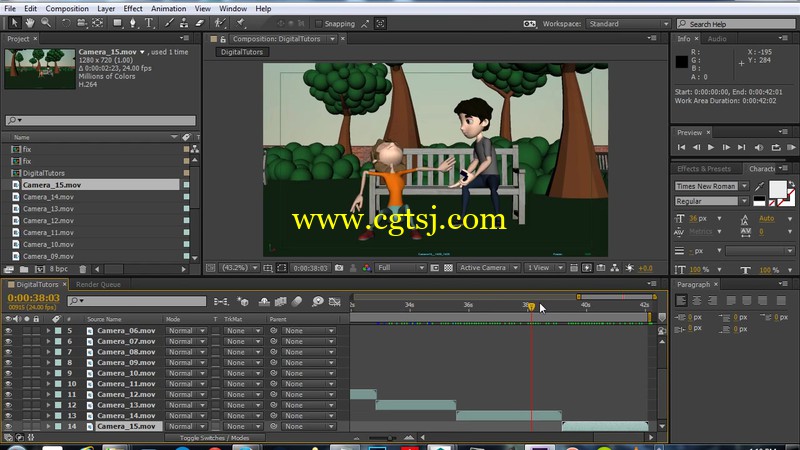The width and height of the screenshot is (800, 450).
Task: Enable motion blur icon in timeline header
Action: 297,302
